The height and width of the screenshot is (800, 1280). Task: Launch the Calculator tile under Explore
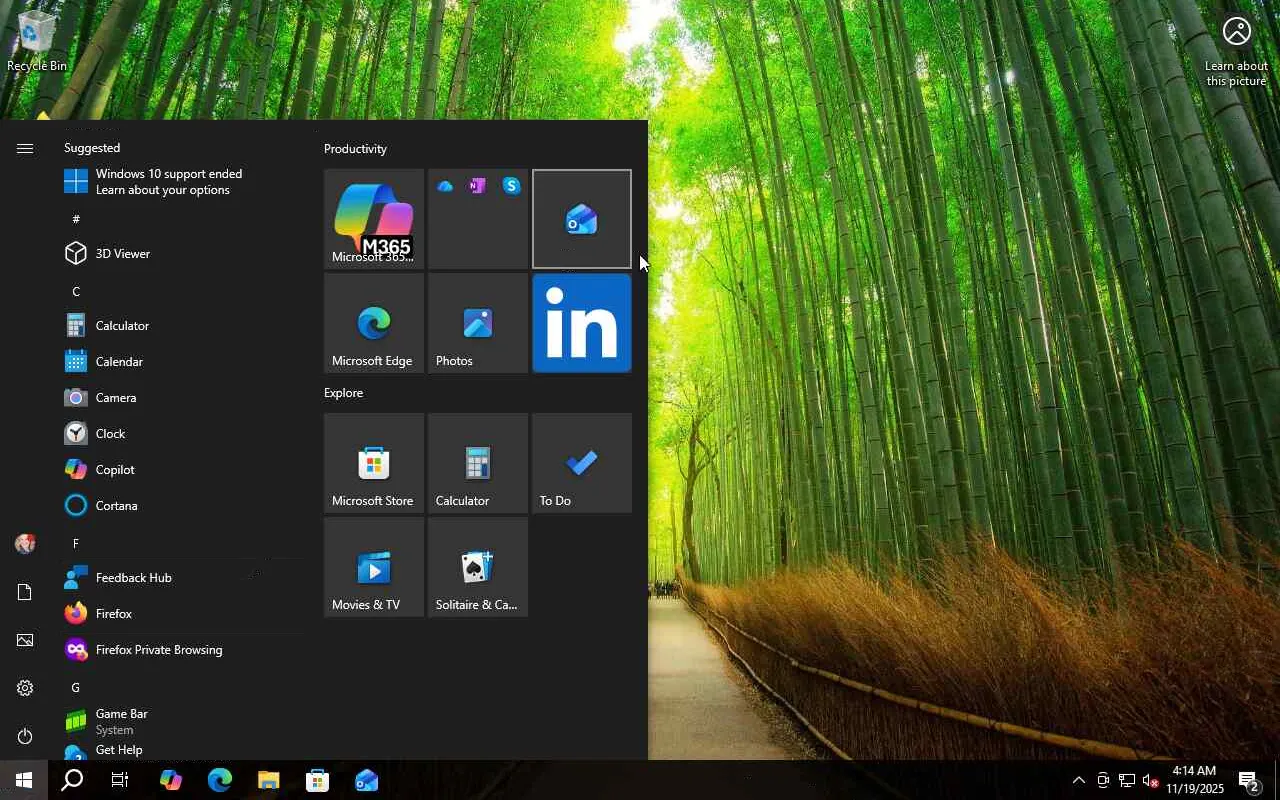(x=478, y=463)
